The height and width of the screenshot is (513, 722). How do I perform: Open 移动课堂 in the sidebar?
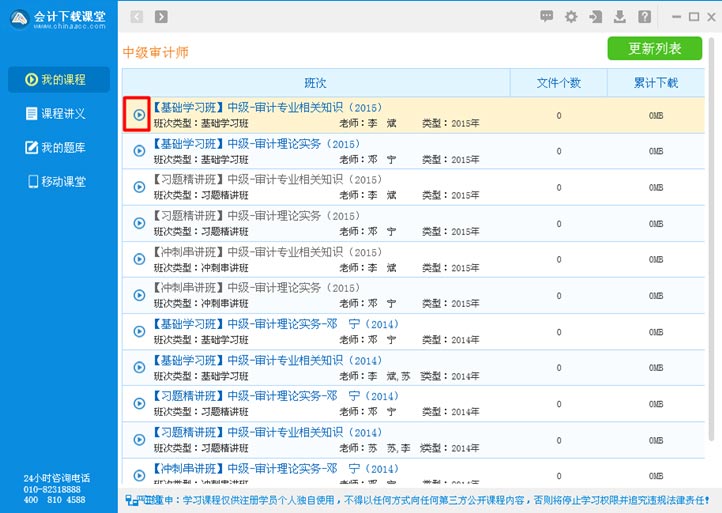(58, 182)
